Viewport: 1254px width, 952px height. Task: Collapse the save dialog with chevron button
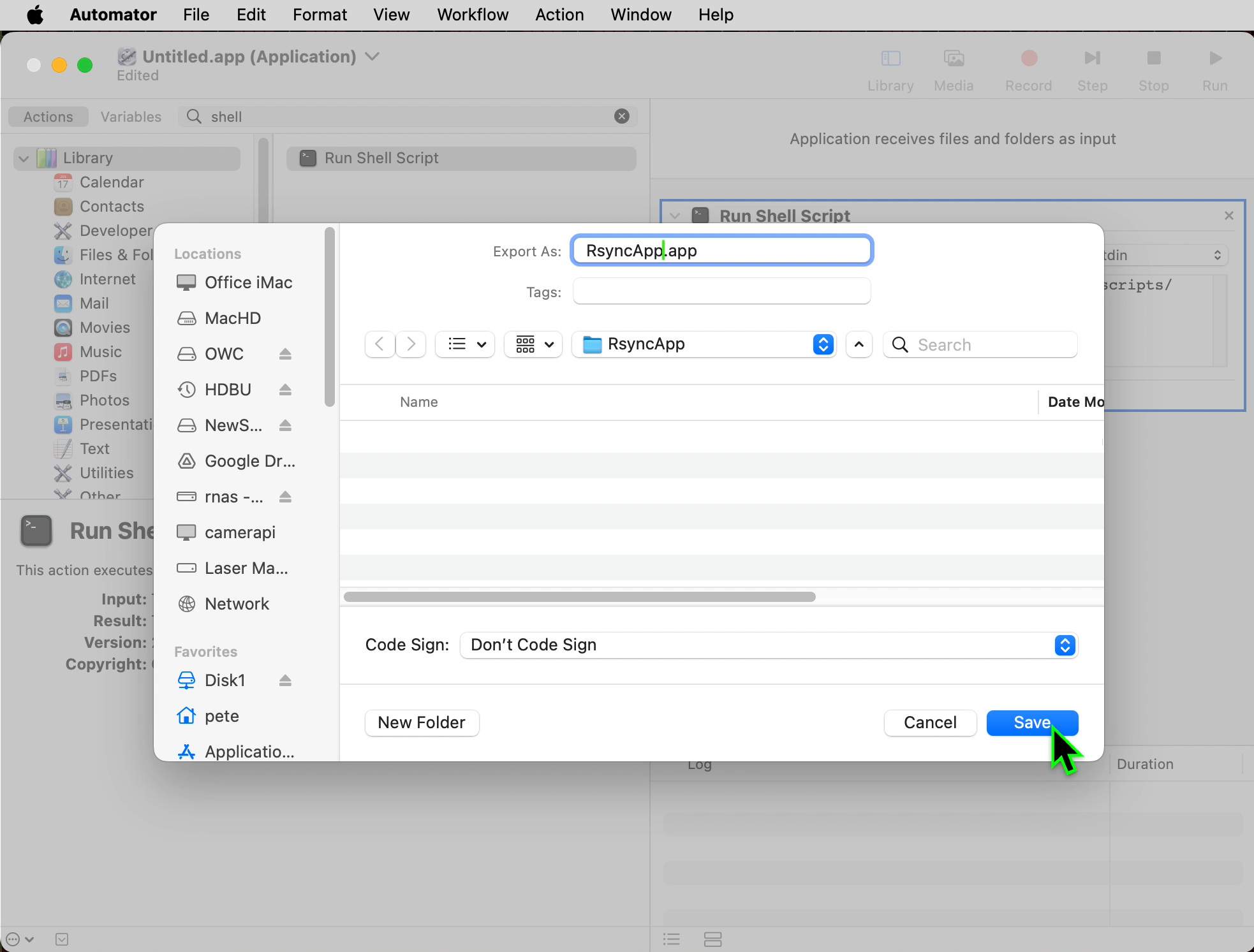tap(859, 344)
